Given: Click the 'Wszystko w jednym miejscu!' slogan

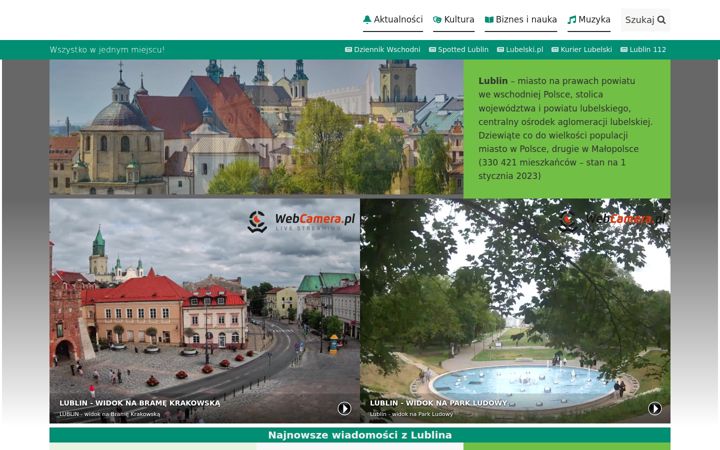Looking at the screenshot, I should 107,50.
